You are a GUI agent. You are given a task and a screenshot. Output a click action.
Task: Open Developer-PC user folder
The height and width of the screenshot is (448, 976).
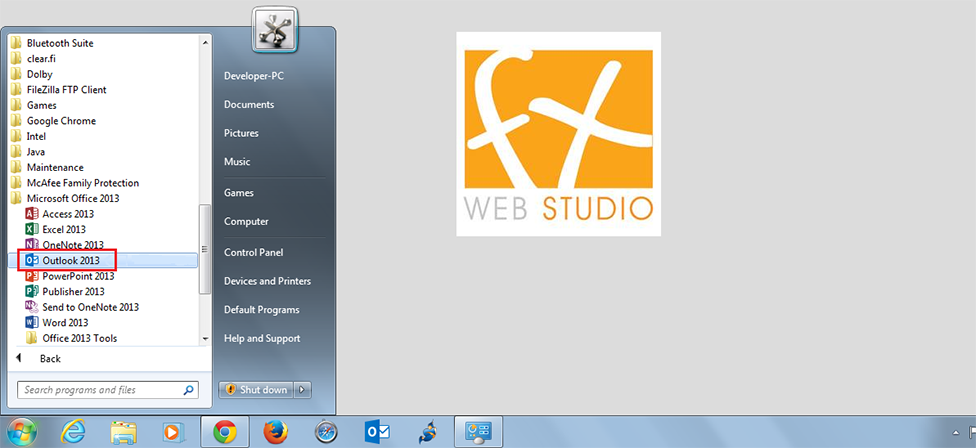tap(254, 76)
